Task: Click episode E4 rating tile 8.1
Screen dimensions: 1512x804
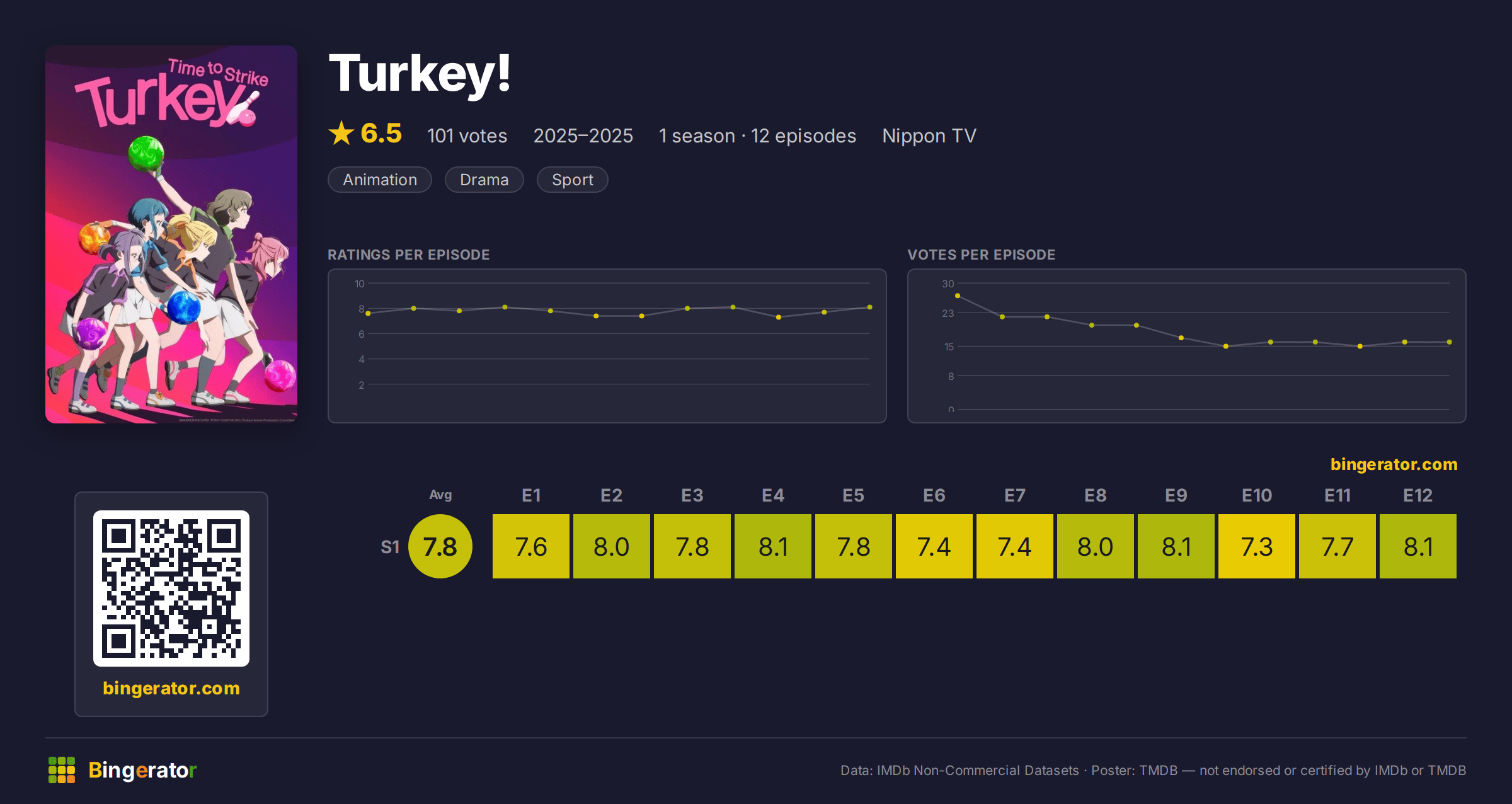Action: (773, 546)
